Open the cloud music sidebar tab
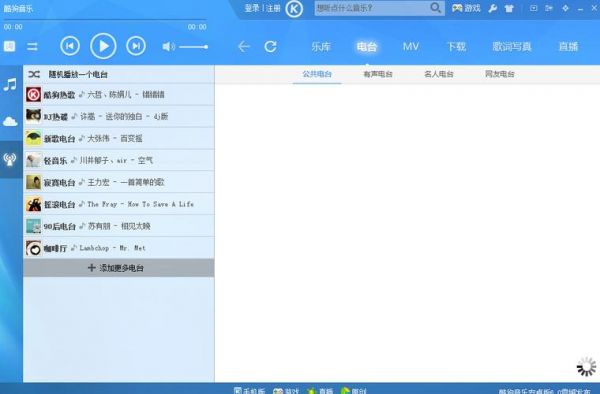Viewport: 600px width, 394px height. (10, 122)
